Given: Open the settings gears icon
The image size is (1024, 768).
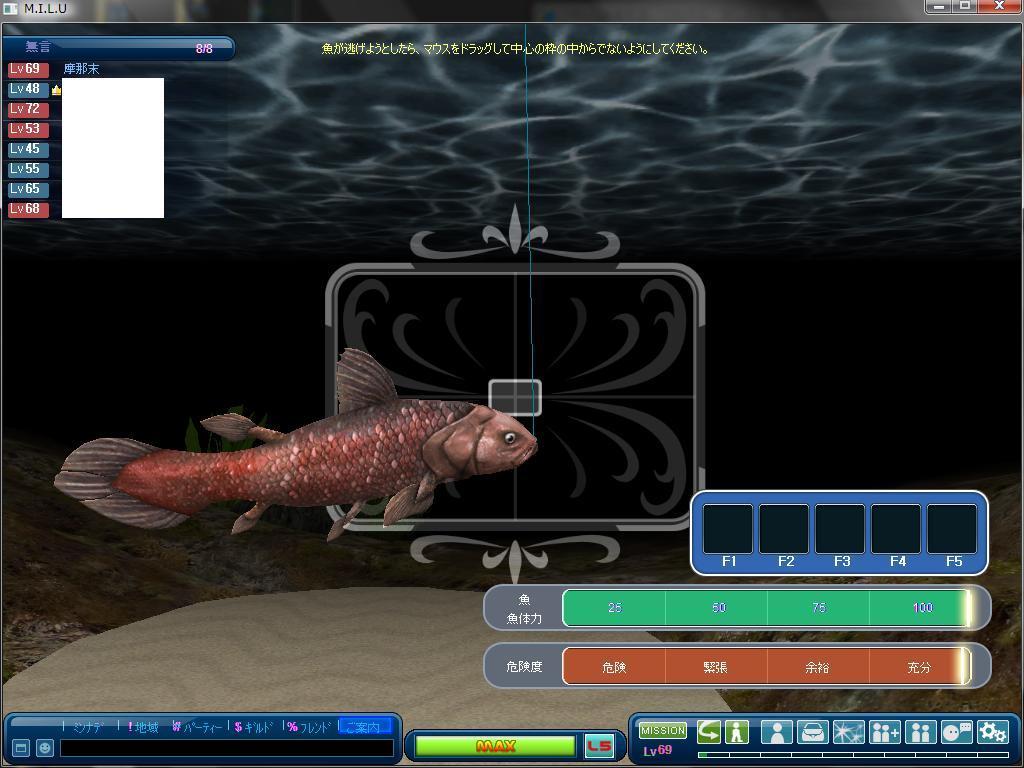Looking at the screenshot, I should coord(992,732).
